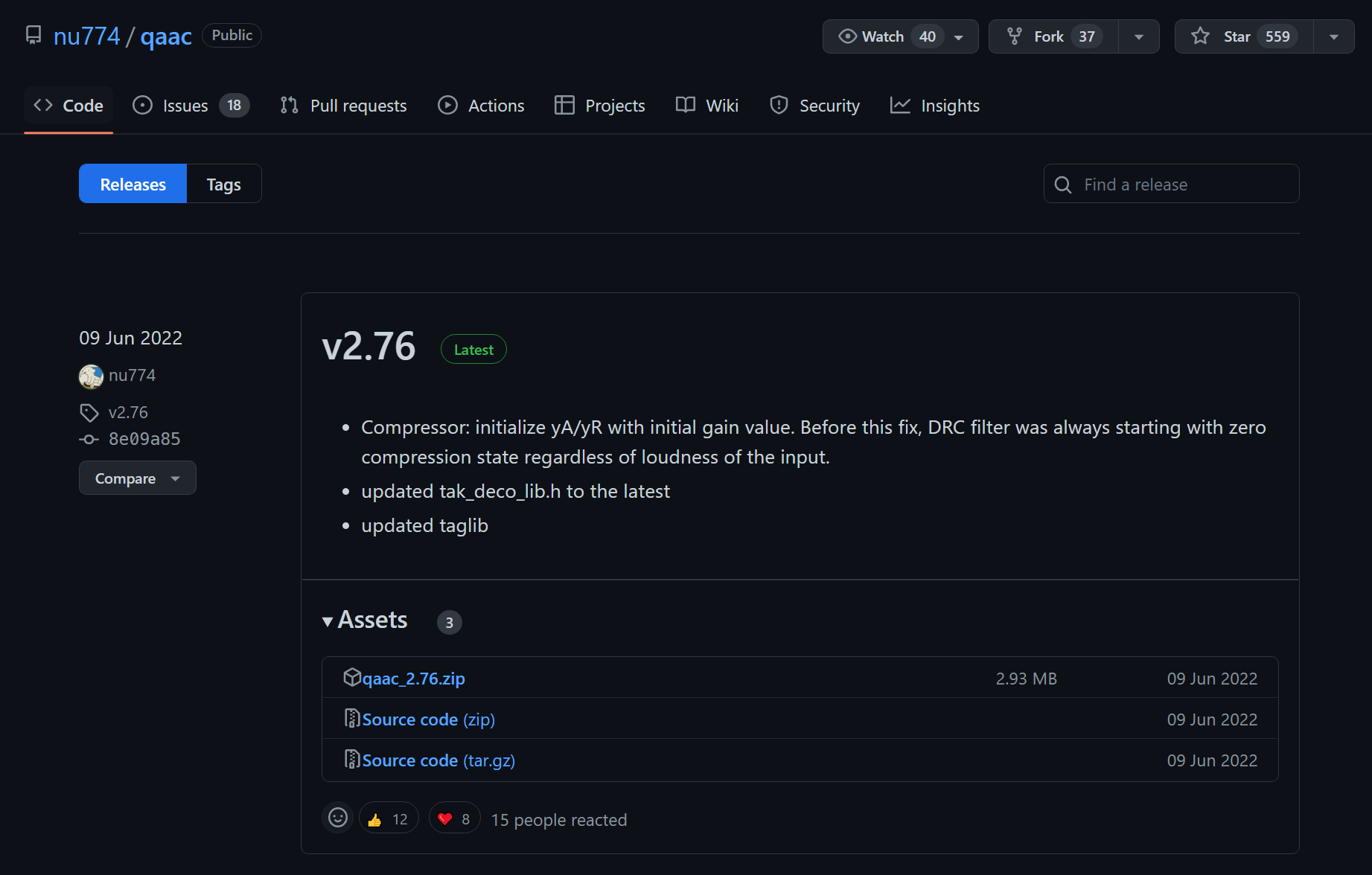Open the Wiki tab

point(707,106)
